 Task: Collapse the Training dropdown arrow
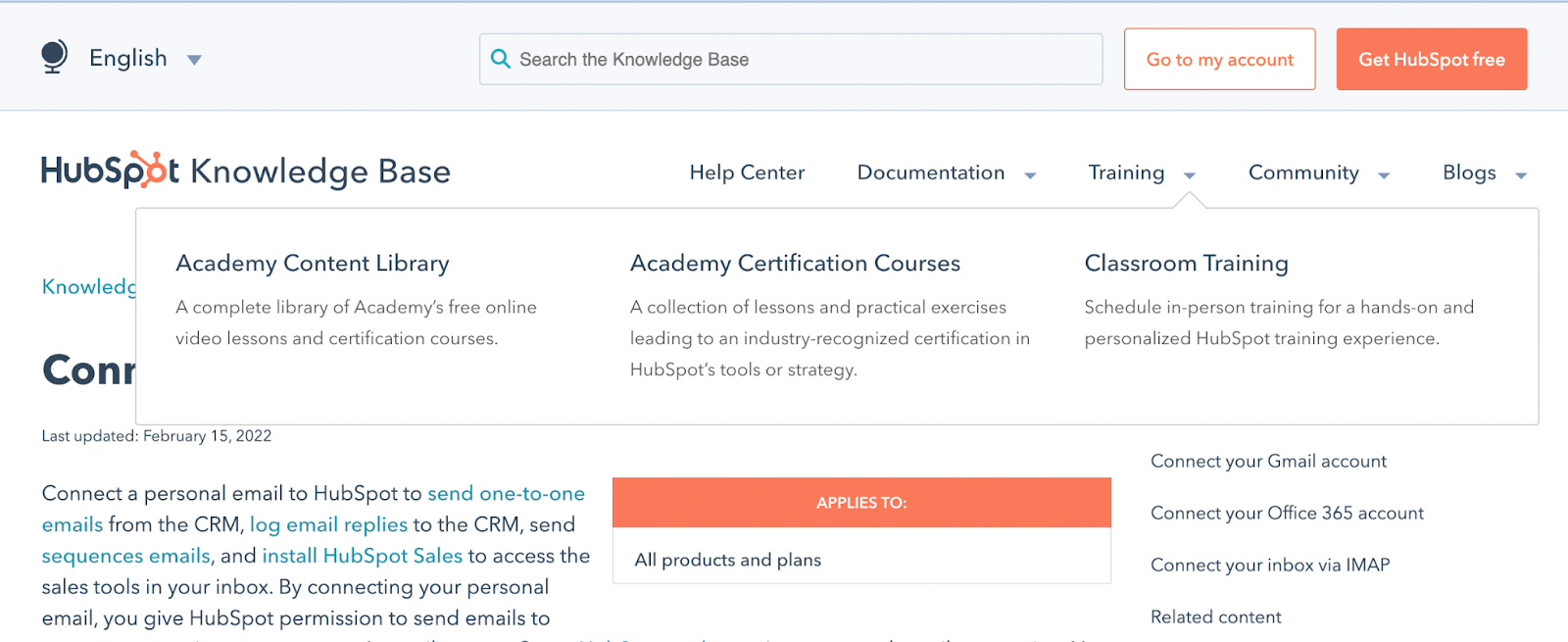(x=1190, y=175)
